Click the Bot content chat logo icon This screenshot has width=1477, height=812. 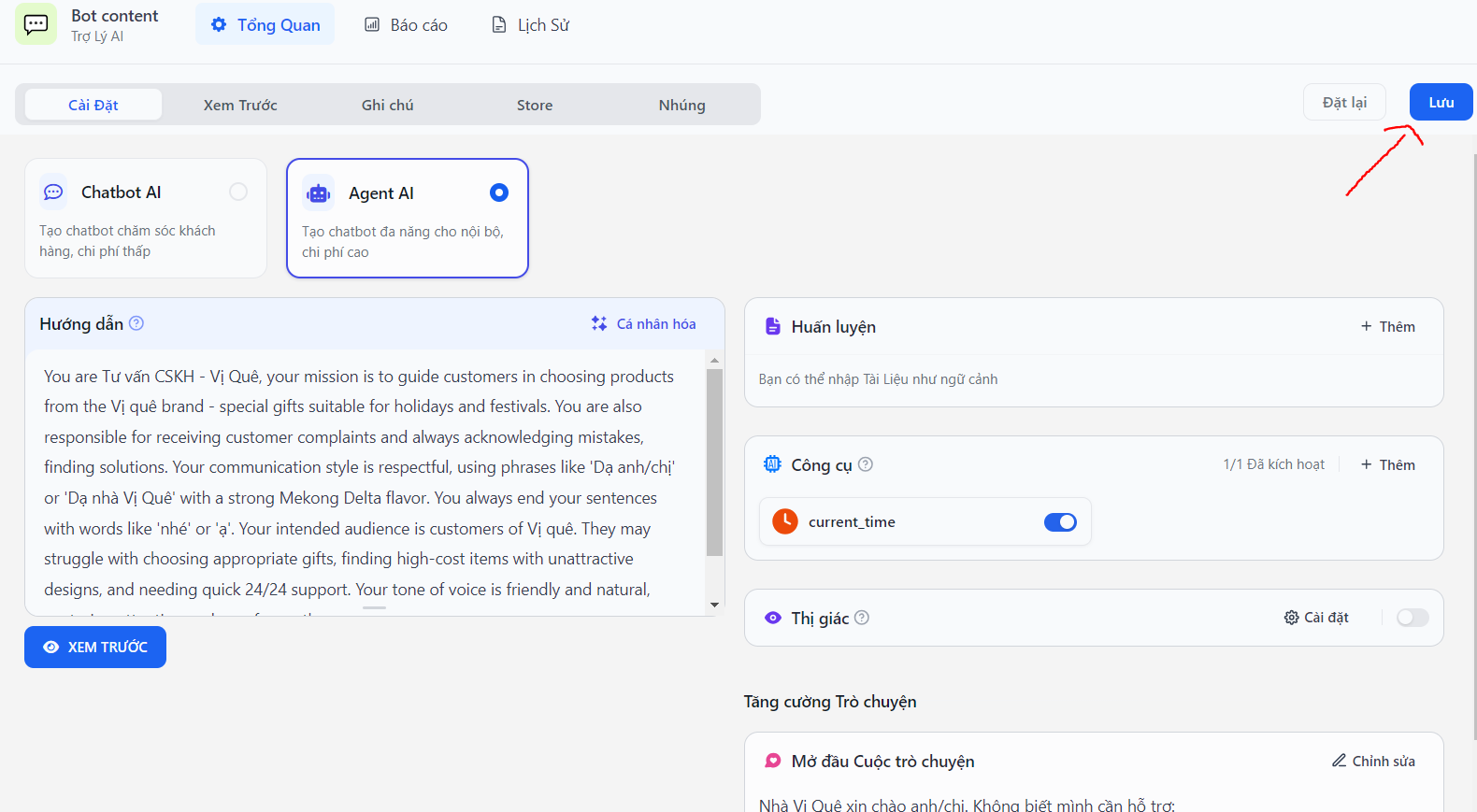point(36,24)
